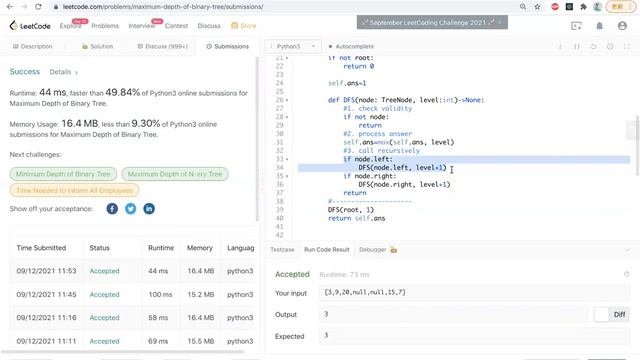Viewport: 640px width, 360px height.
Task: Reload the page with the refresh icon
Action: coord(38,7)
